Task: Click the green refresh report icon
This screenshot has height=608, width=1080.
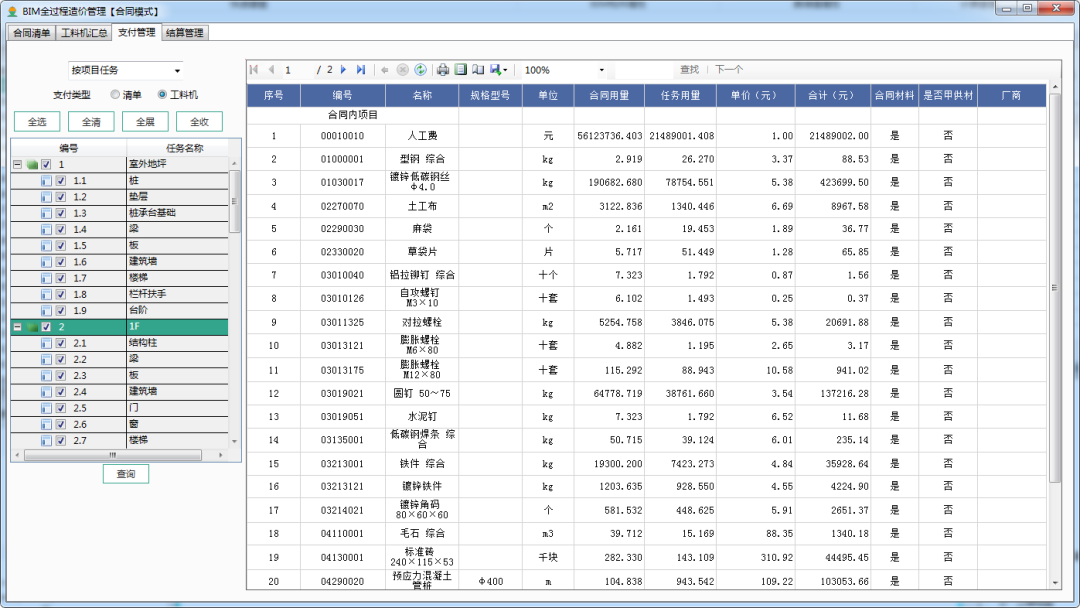Action: [x=420, y=70]
